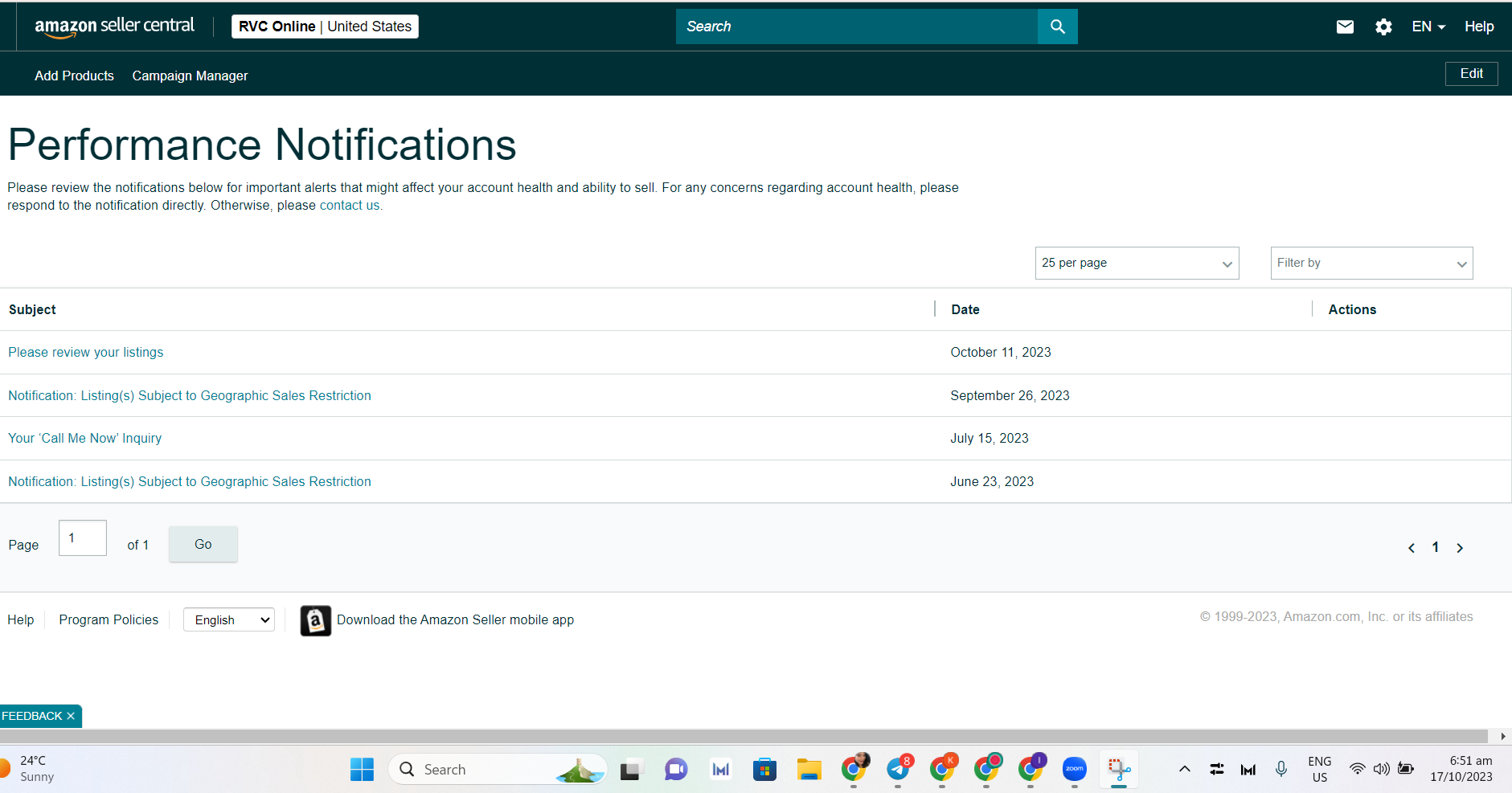Click Help in the top header
This screenshot has width=1512, height=793.
[1479, 27]
